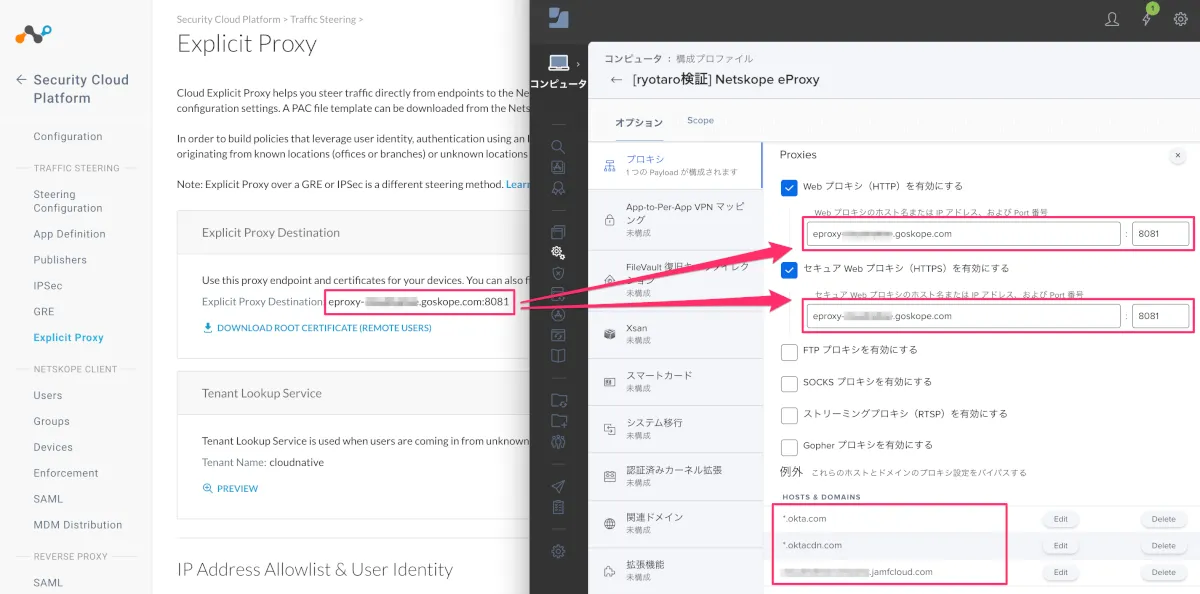
Task: Open GRE in Netskope sidebar
Action: tap(44, 312)
